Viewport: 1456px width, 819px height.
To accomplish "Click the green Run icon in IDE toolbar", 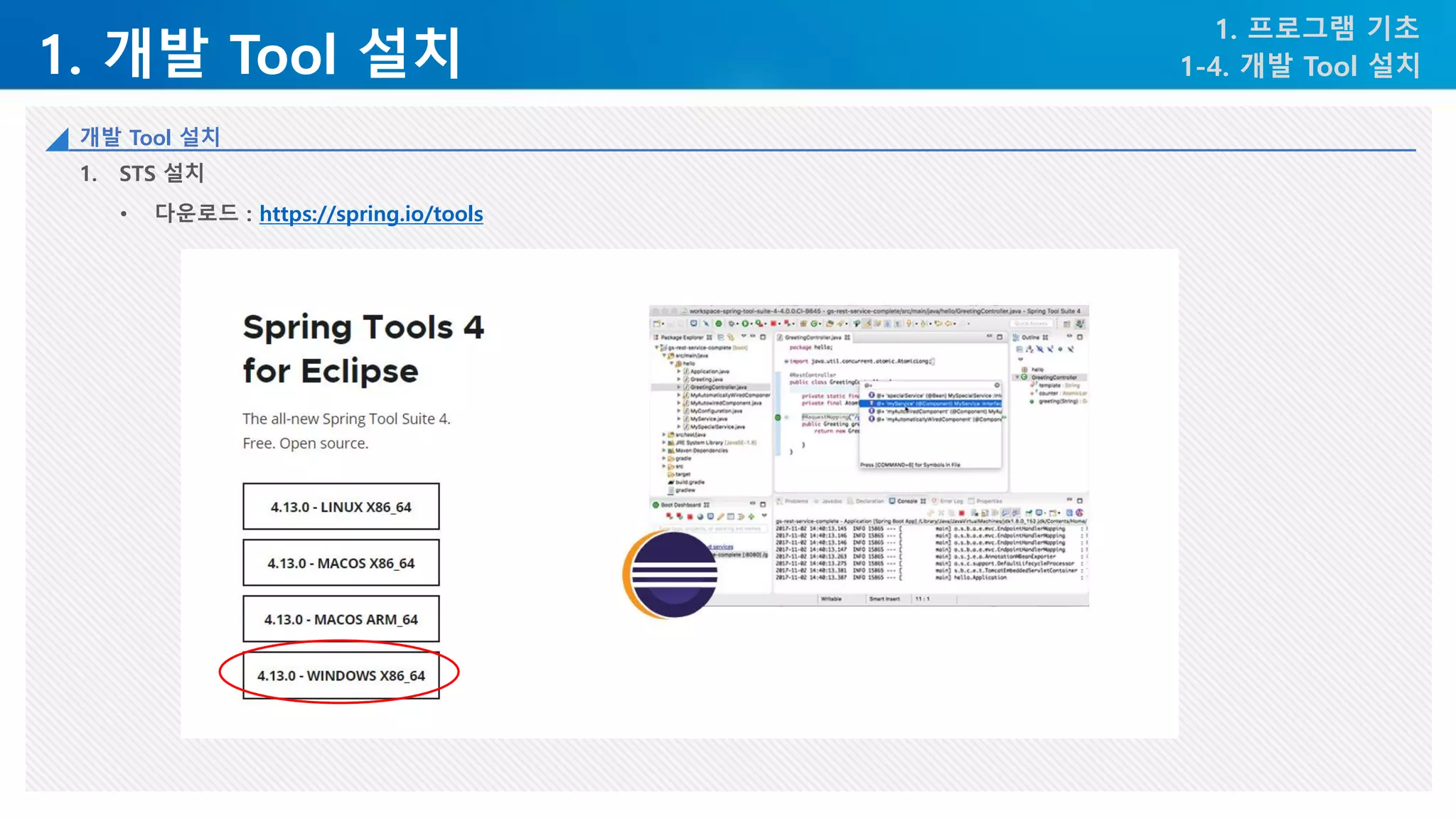I will 744,323.
